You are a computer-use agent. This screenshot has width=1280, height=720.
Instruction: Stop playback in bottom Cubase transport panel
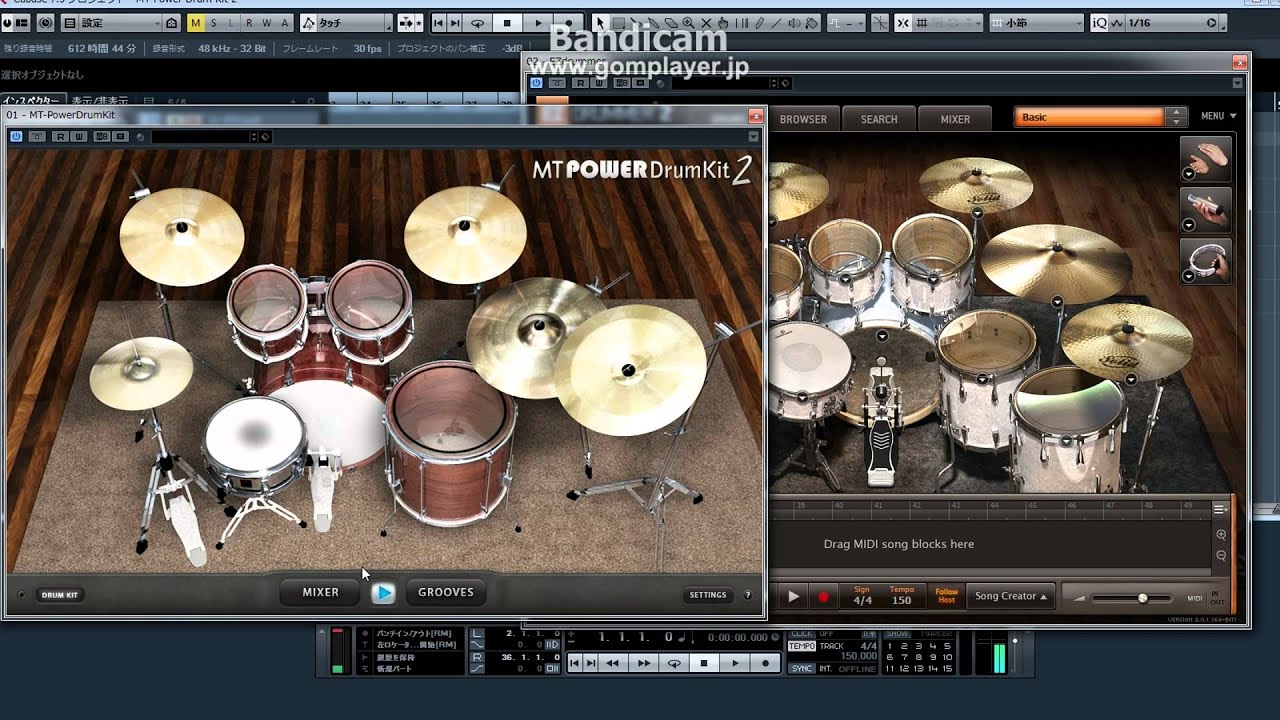704,663
